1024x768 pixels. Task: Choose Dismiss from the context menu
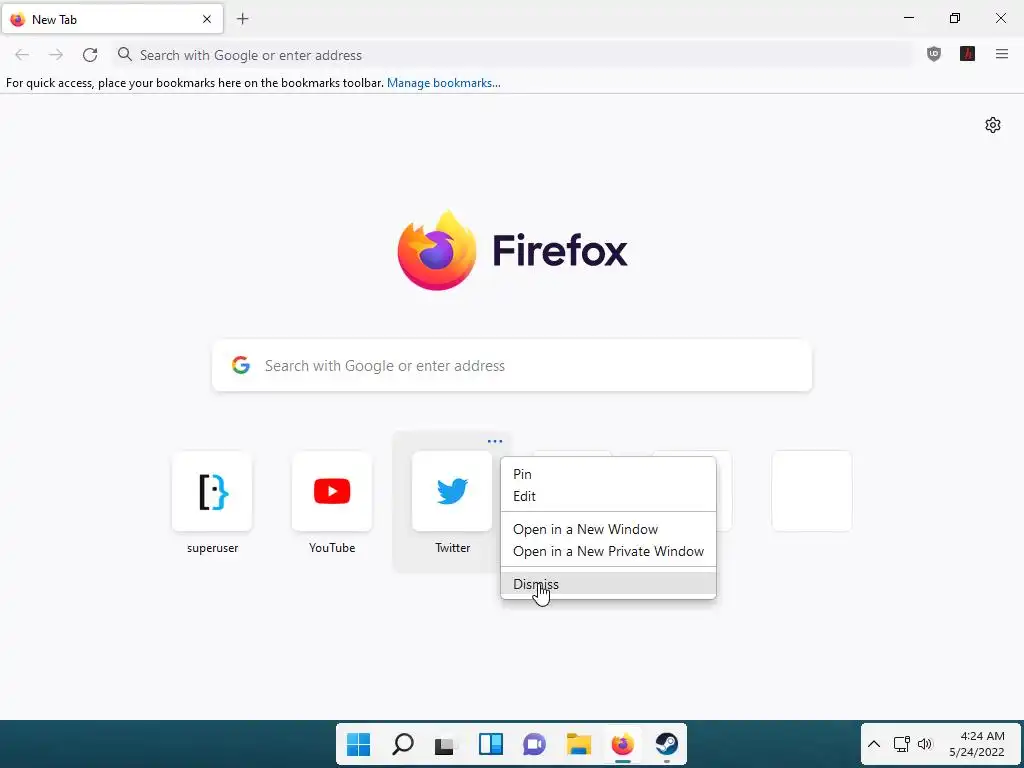point(608,584)
